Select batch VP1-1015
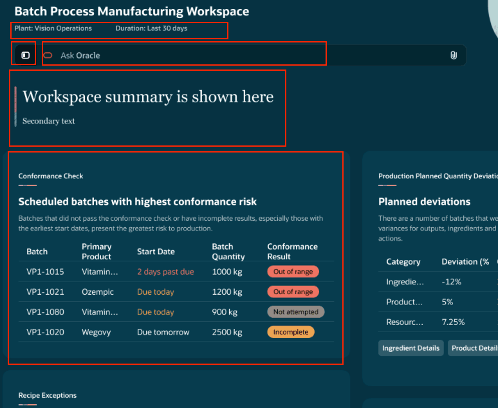The width and height of the screenshot is (498, 408). tap(45, 272)
